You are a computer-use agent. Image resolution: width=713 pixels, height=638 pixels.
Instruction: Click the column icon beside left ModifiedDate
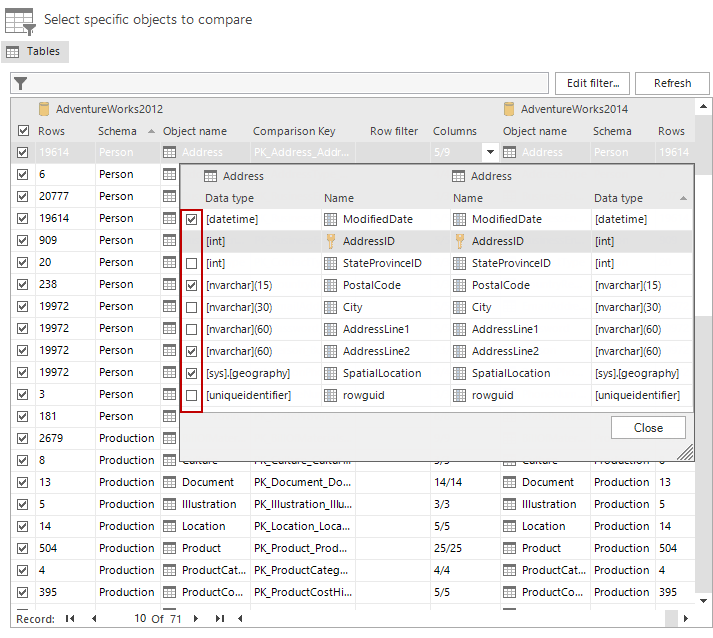pos(330,220)
